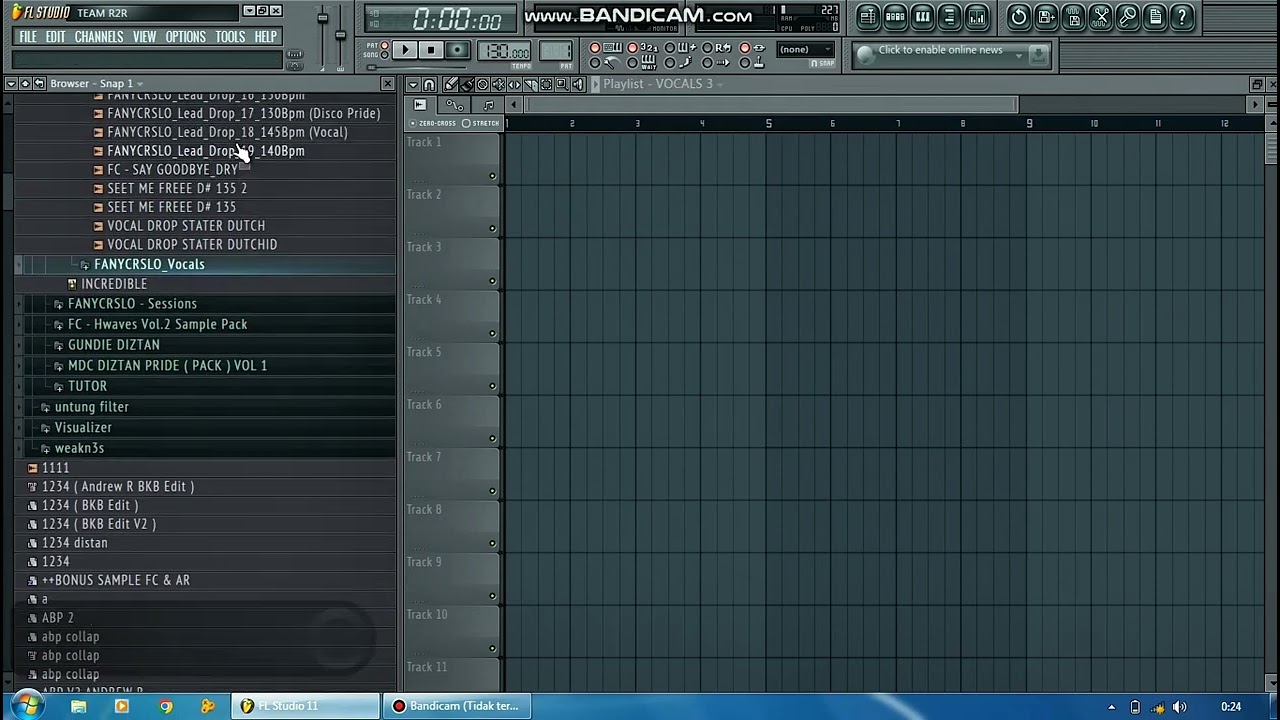1280x720 pixels.
Task: Click the Stop button
Action: click(431, 50)
